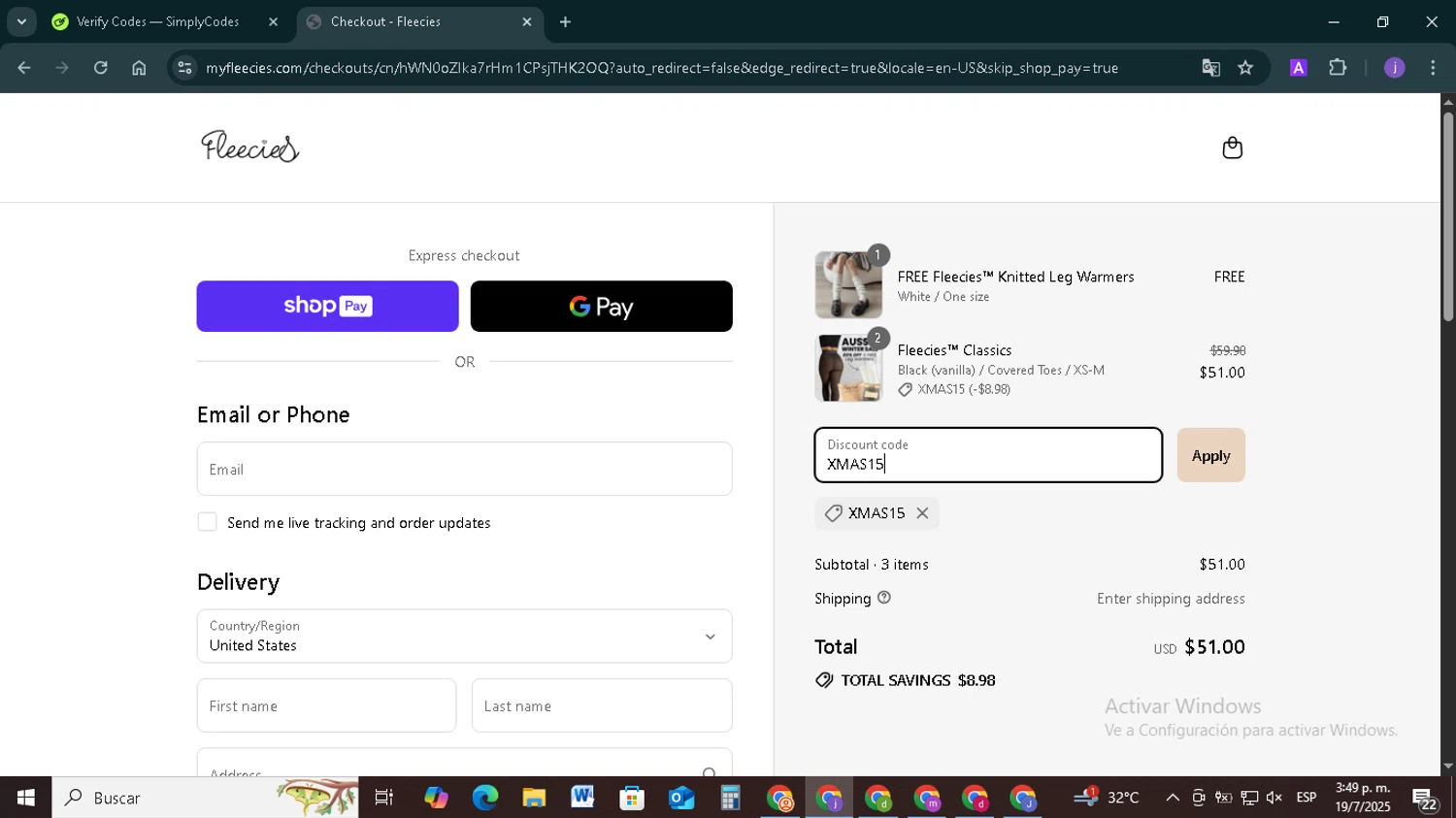Open Microsoft Store from the taskbar

click(632, 798)
